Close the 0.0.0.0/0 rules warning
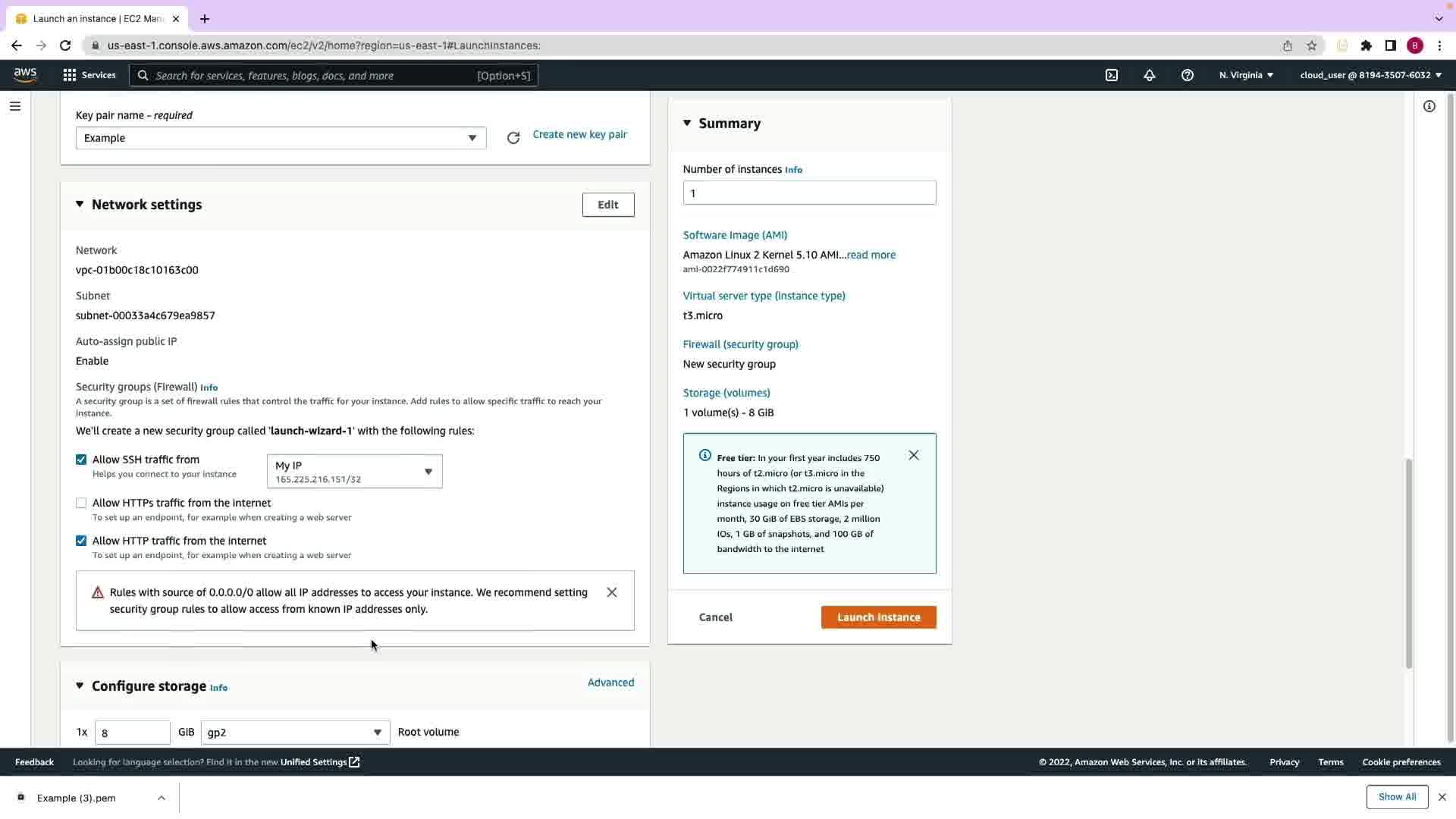Screen dimensions: 1456x819 (612, 592)
